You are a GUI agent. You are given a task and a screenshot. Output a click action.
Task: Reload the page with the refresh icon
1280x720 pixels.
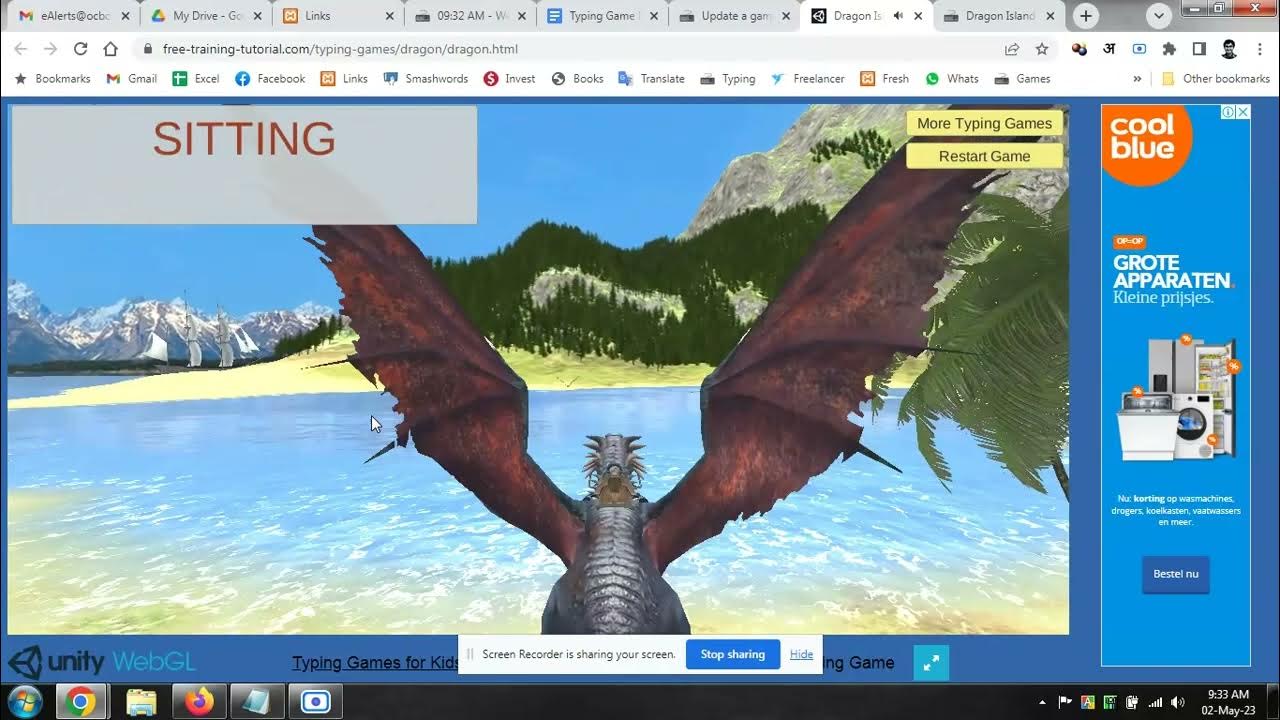point(81,49)
